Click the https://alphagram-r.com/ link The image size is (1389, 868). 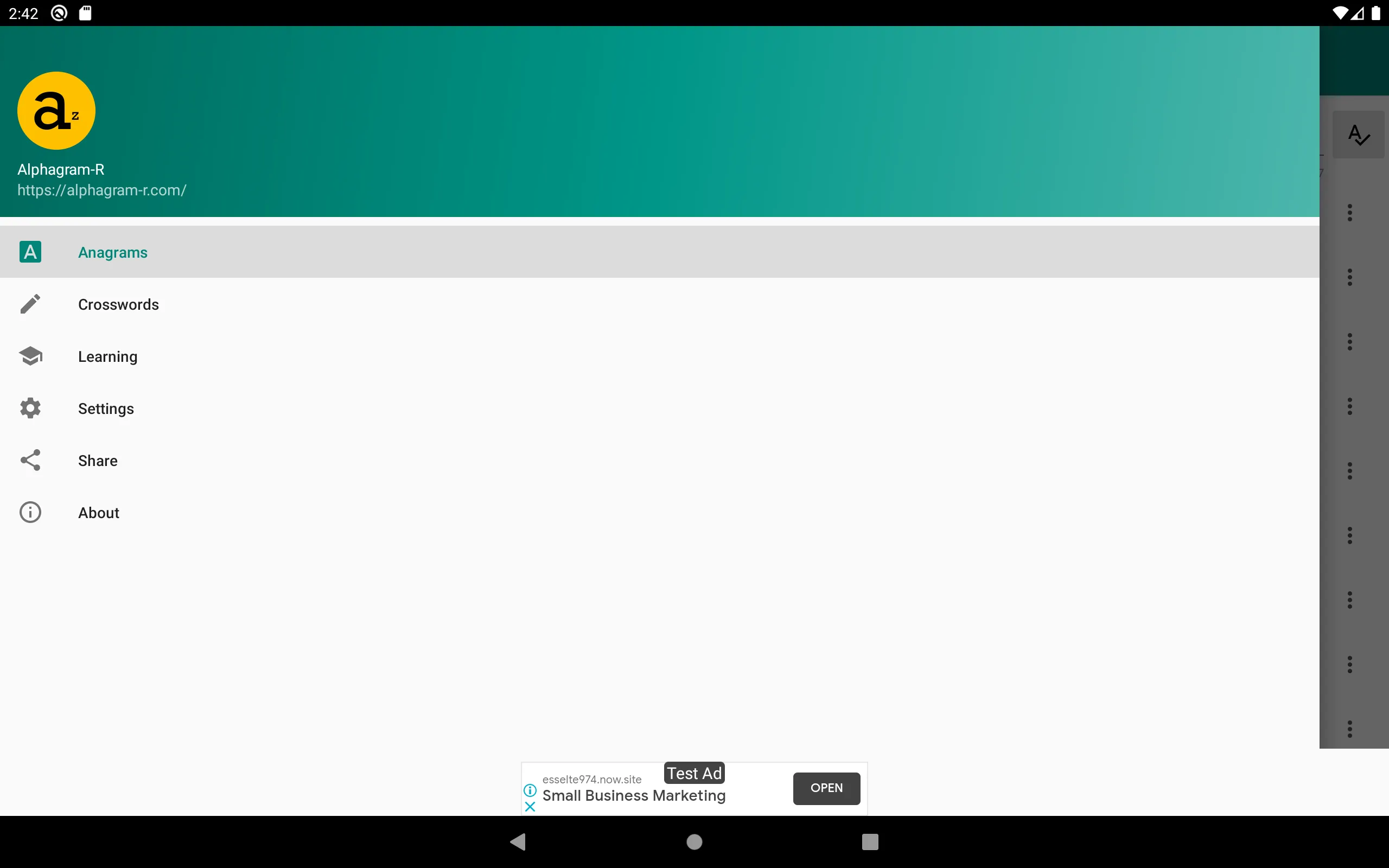101,190
